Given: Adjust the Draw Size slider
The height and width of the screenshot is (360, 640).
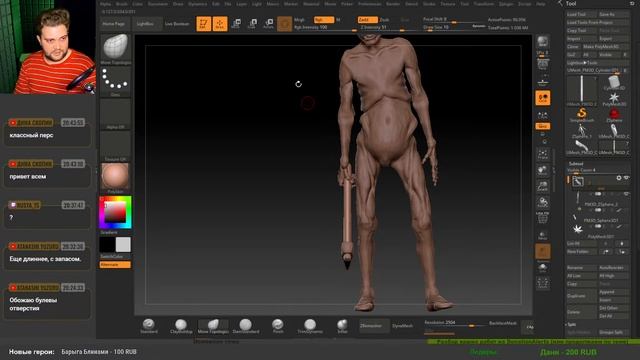Looking at the screenshot, I should (x=451, y=27).
